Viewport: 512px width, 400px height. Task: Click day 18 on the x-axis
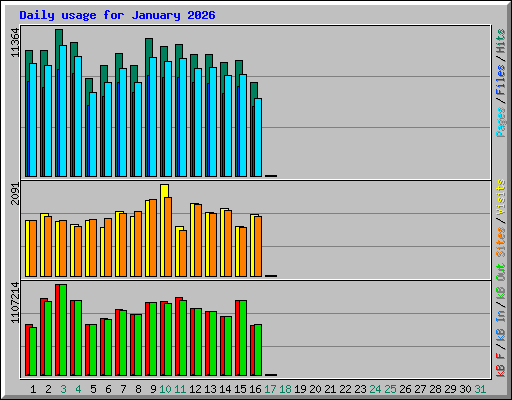[x=285, y=389]
